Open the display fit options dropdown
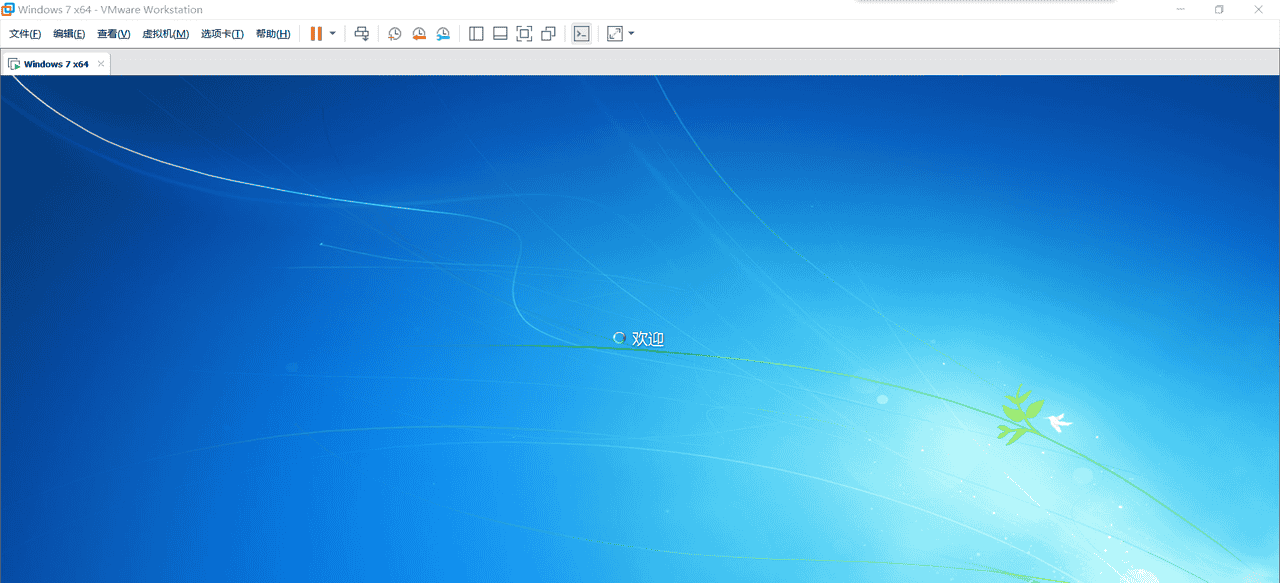Viewport: 1280px width, 583px height. [630, 33]
